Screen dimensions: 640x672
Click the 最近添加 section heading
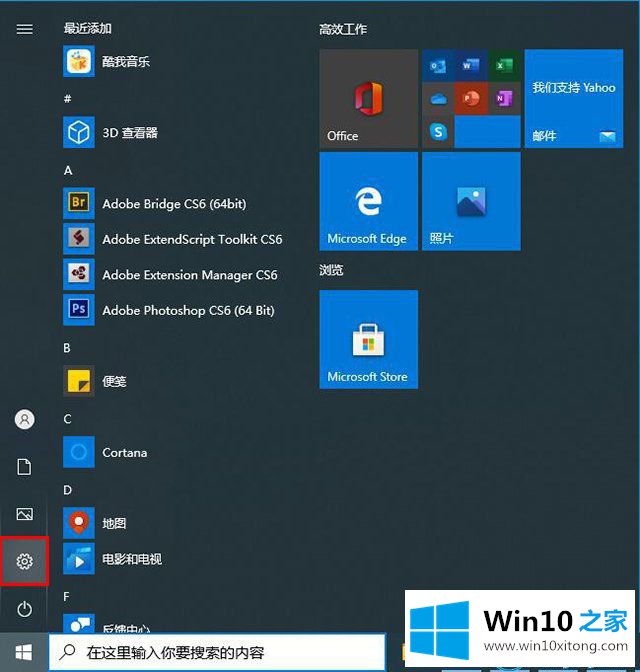[x=87, y=28]
